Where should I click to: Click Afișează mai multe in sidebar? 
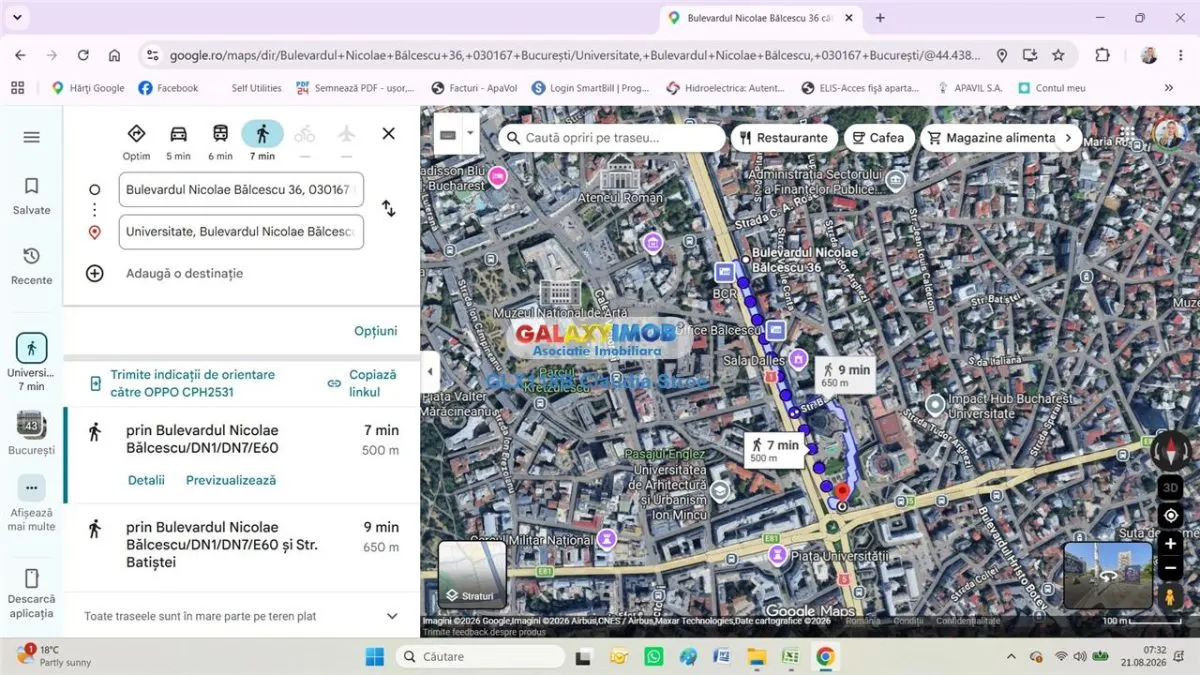(x=31, y=502)
